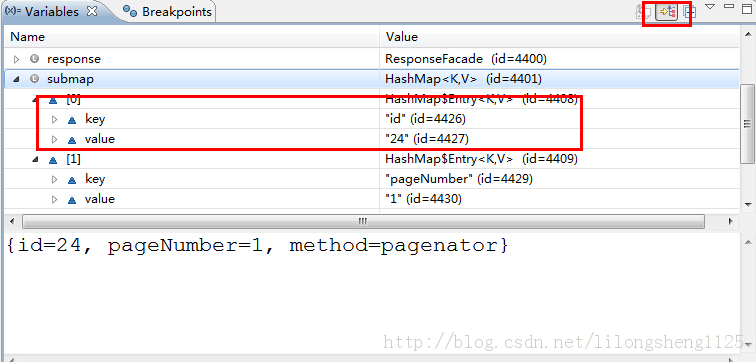Click the HashMap<K,V> (id=4401) value cell

[463, 79]
